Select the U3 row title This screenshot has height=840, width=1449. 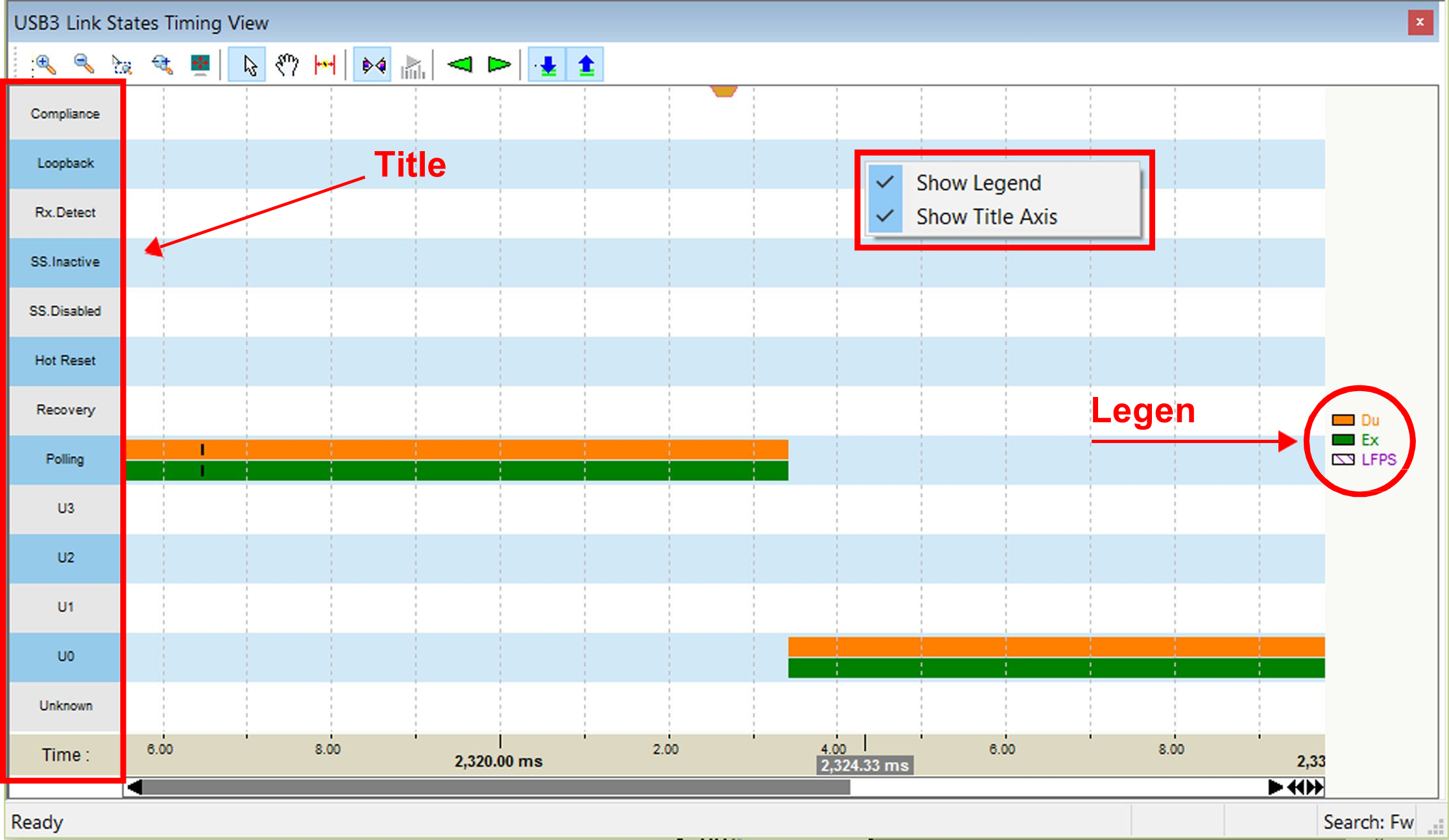(65, 508)
